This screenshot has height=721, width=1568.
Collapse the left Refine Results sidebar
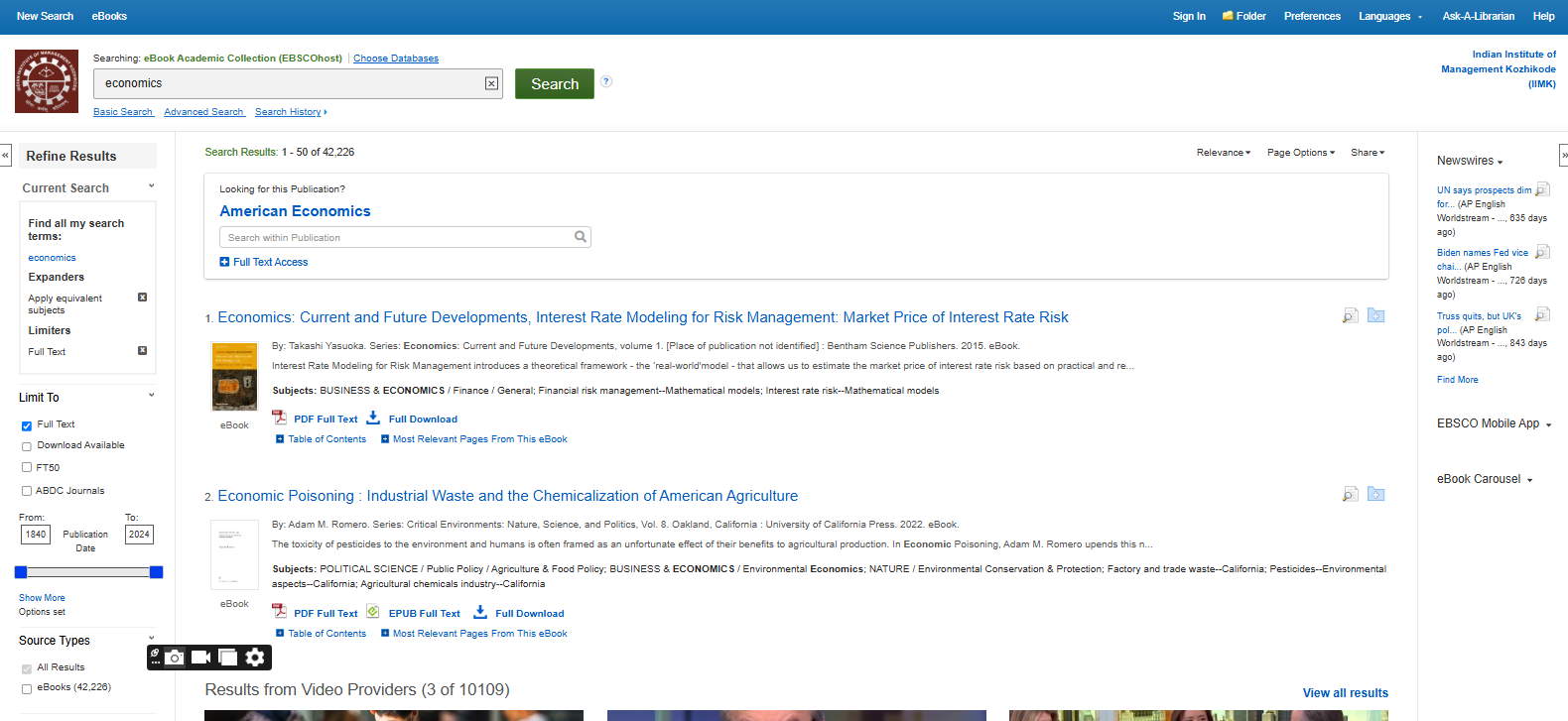coord(5,156)
